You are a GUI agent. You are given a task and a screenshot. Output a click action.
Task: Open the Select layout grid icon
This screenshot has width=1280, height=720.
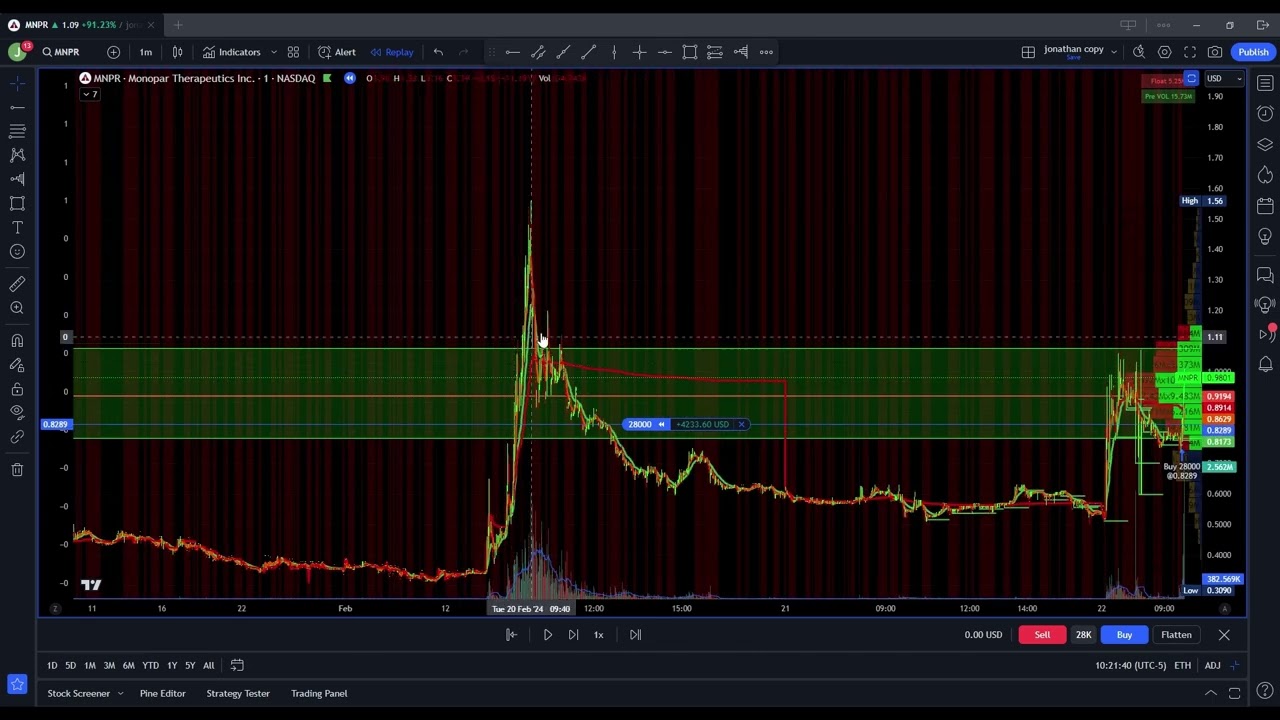1028,52
